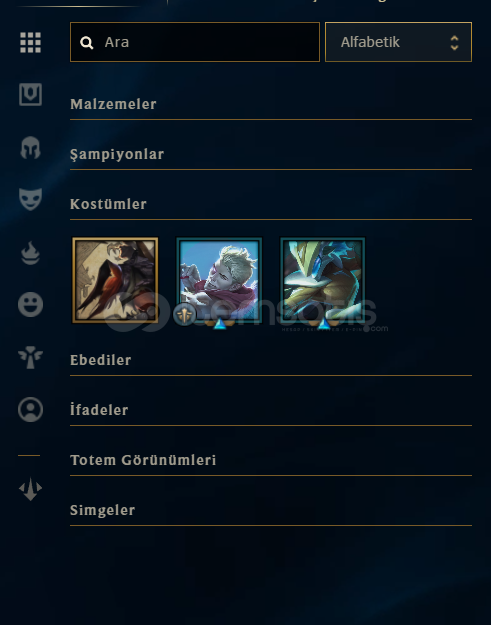Select the summoner icons profile filter

30,409
